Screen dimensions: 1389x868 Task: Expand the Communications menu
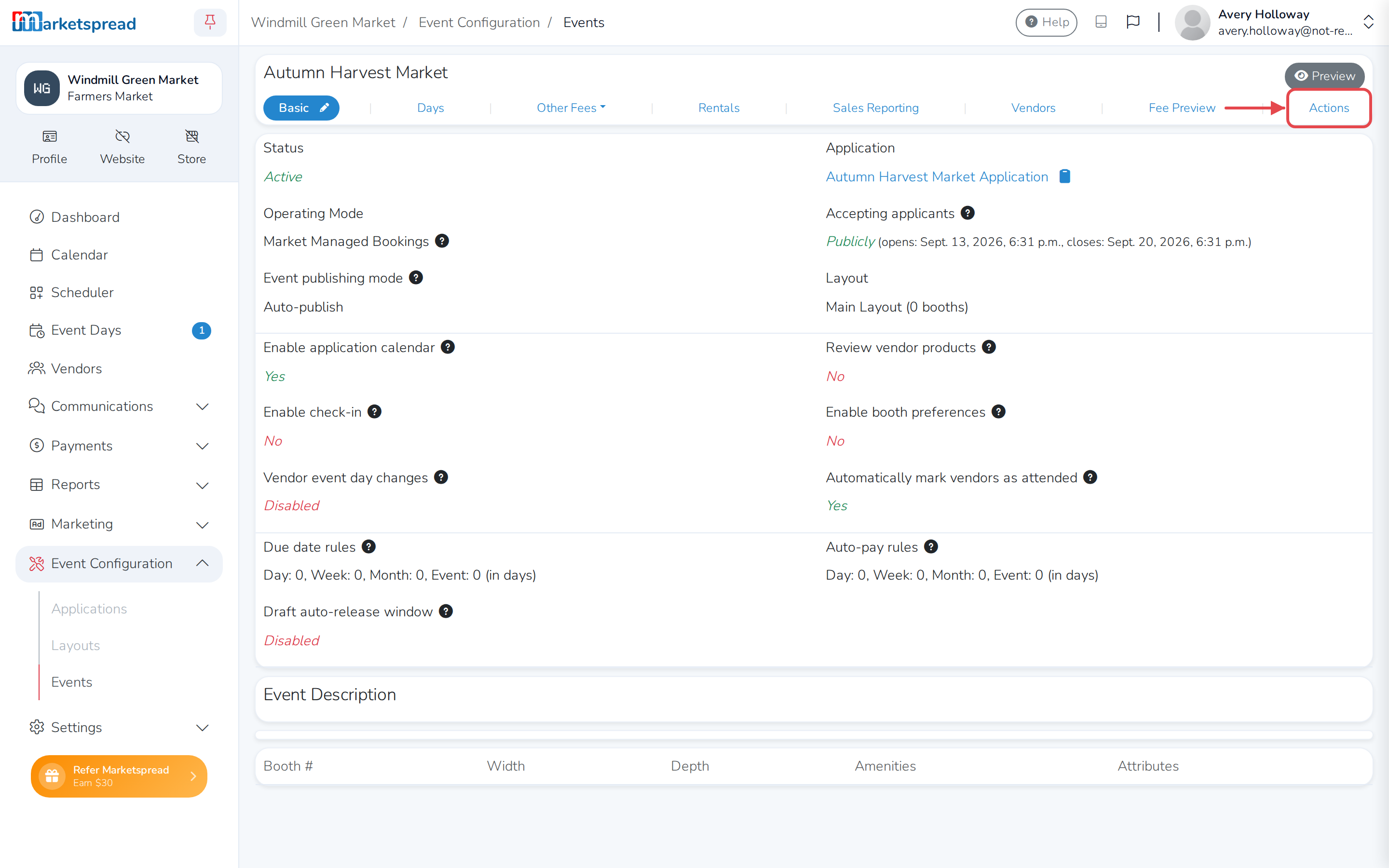tap(119, 407)
